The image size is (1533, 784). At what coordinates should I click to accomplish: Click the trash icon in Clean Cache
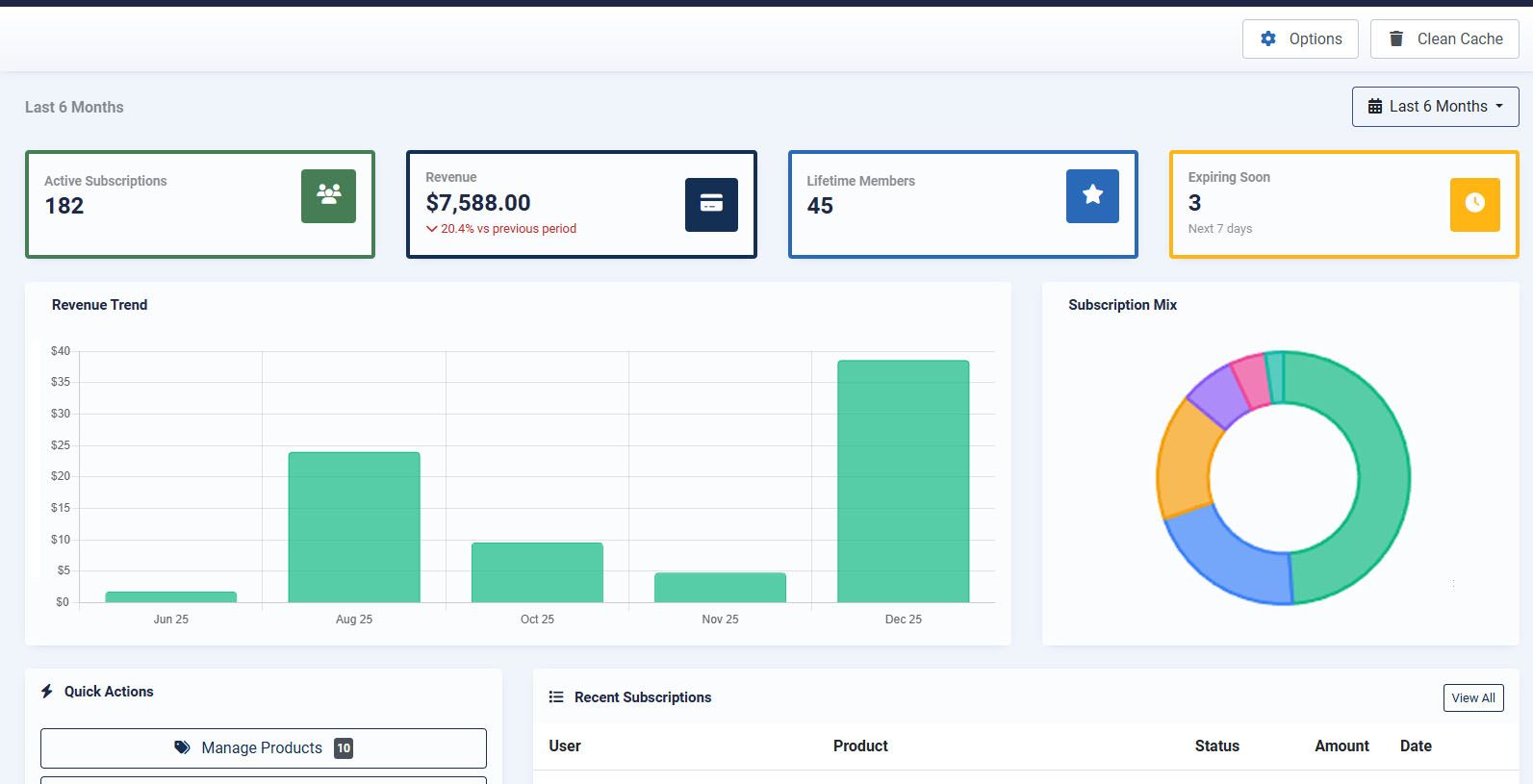click(x=1396, y=39)
